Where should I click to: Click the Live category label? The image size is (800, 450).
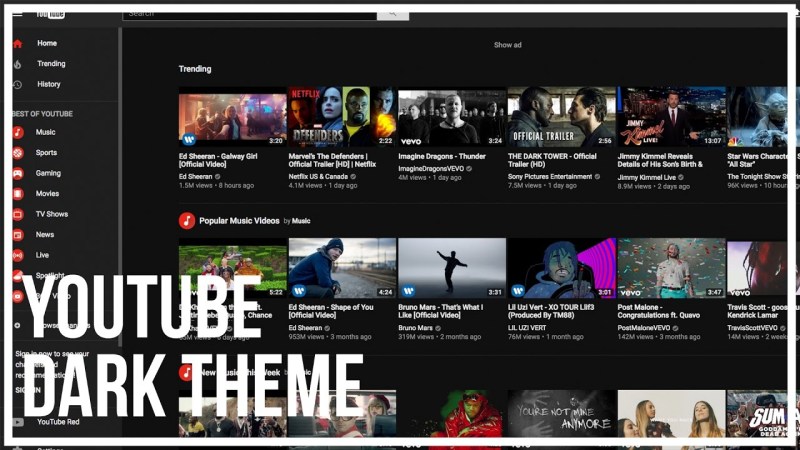42,255
